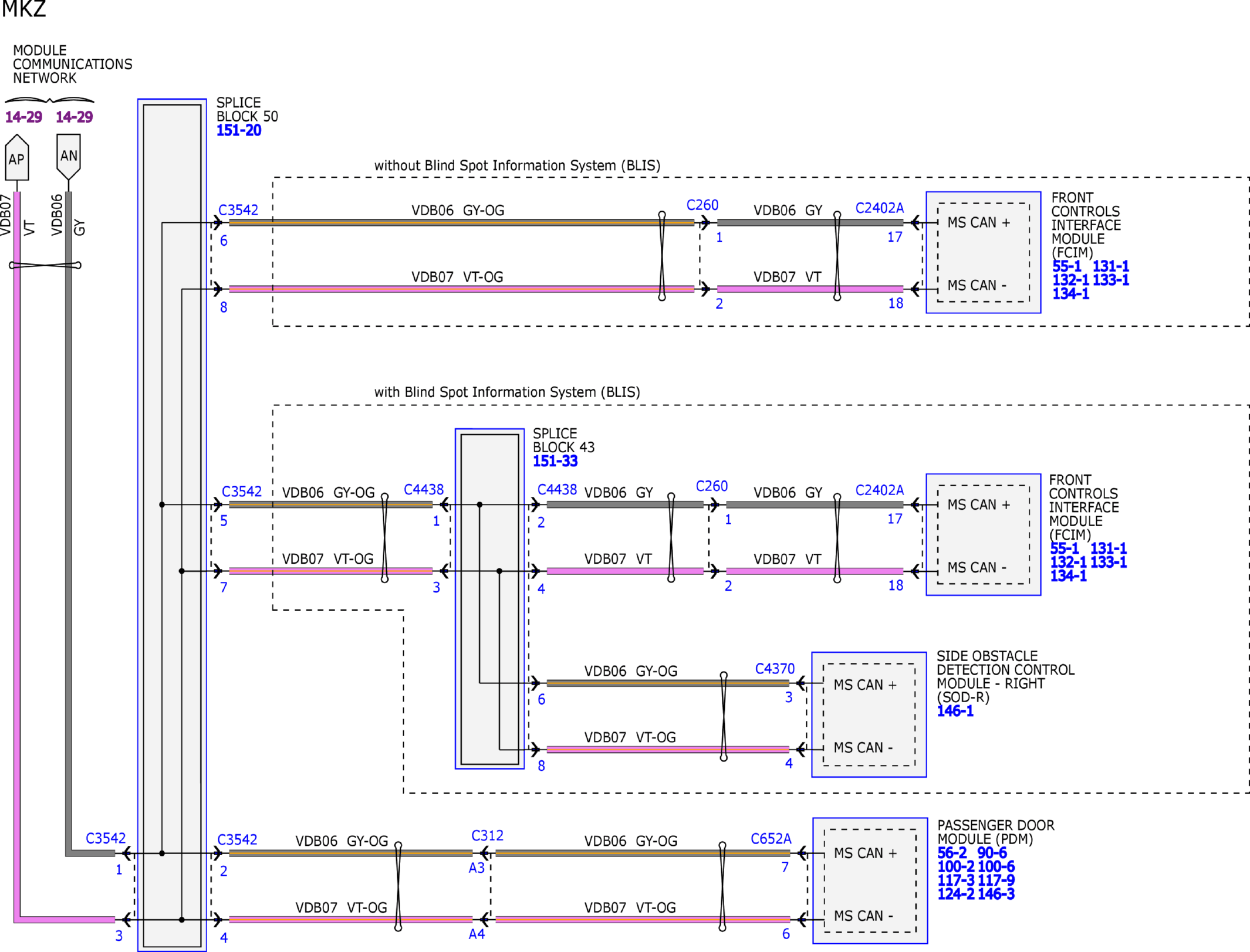Click MS CAN - inside the SOD-R module

(863, 747)
